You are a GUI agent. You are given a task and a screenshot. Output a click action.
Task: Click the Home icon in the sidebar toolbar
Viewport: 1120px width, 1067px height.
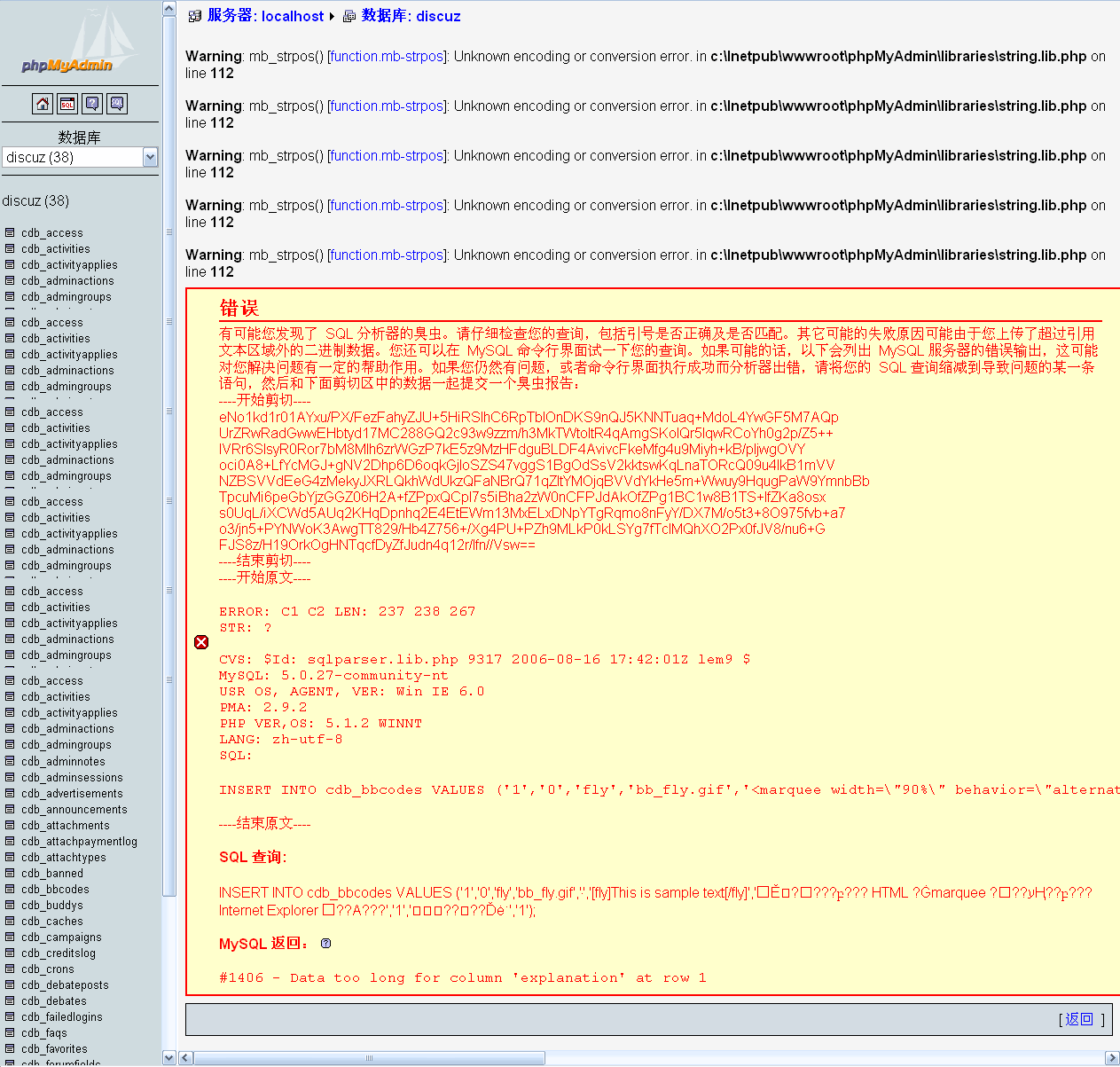pyautogui.click(x=42, y=103)
